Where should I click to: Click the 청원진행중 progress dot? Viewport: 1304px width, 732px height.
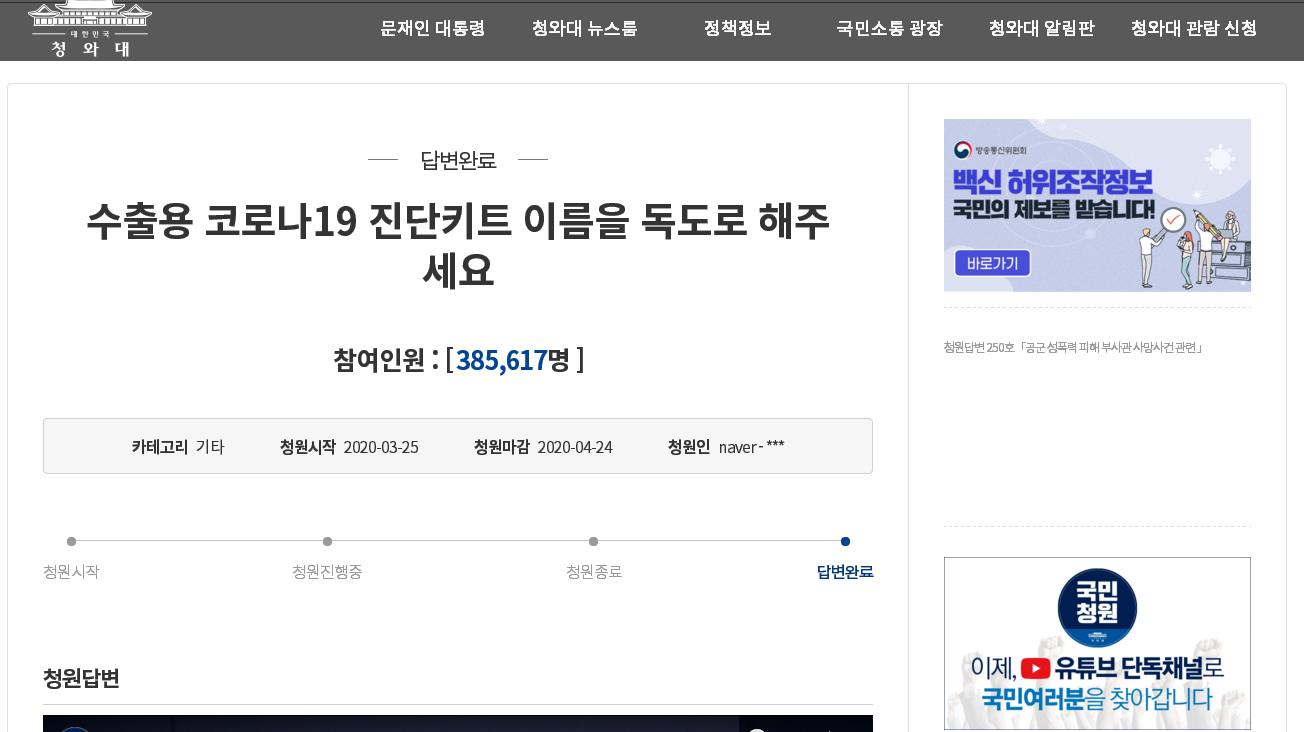[x=327, y=542]
